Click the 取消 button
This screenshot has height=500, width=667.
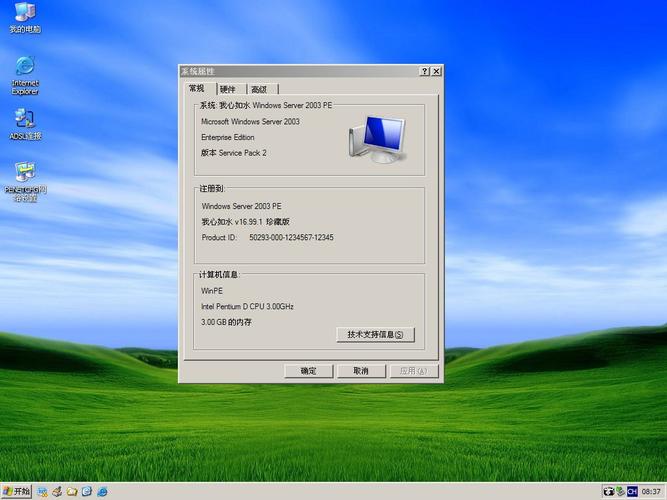pyautogui.click(x=361, y=371)
